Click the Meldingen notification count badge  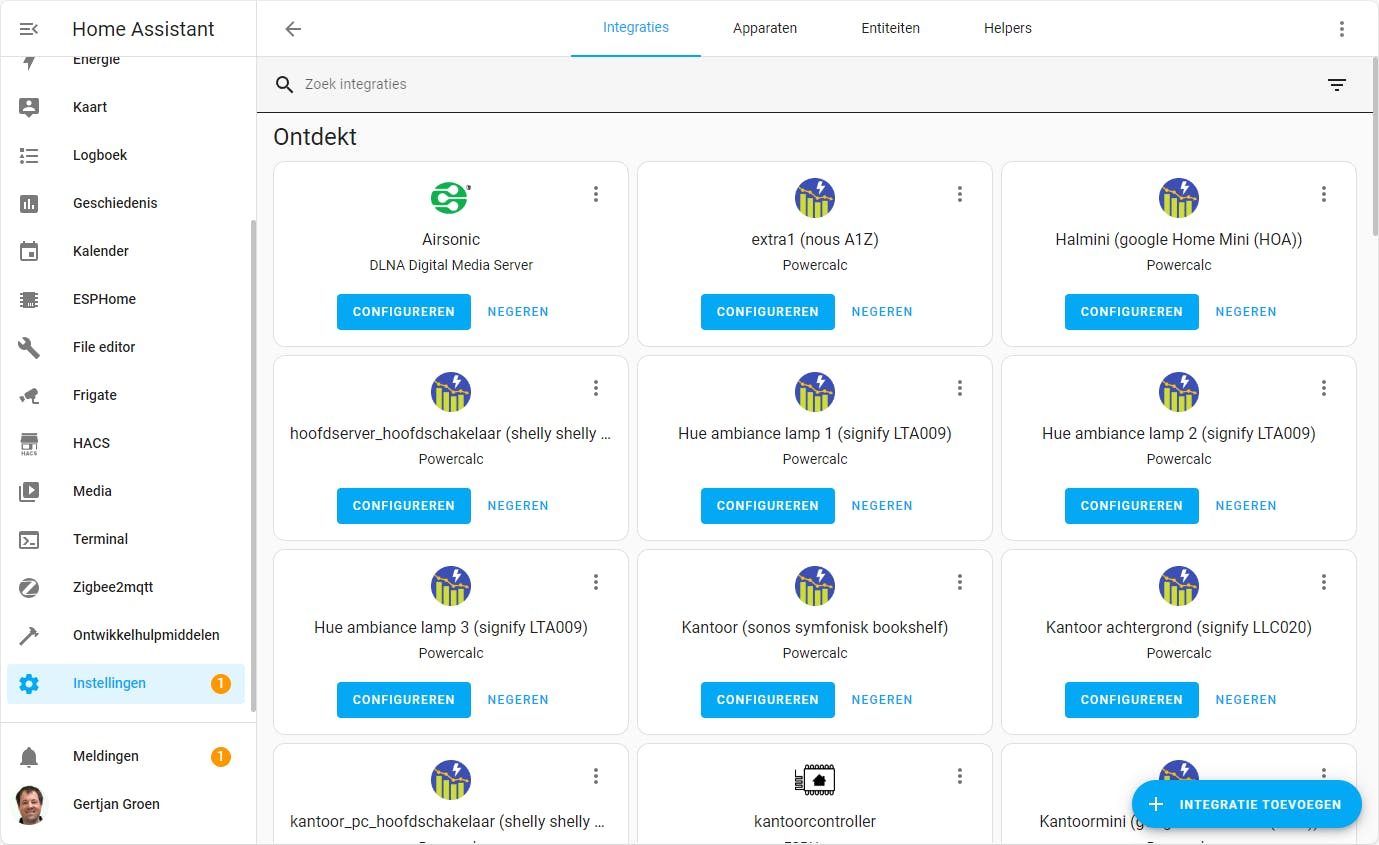click(221, 757)
